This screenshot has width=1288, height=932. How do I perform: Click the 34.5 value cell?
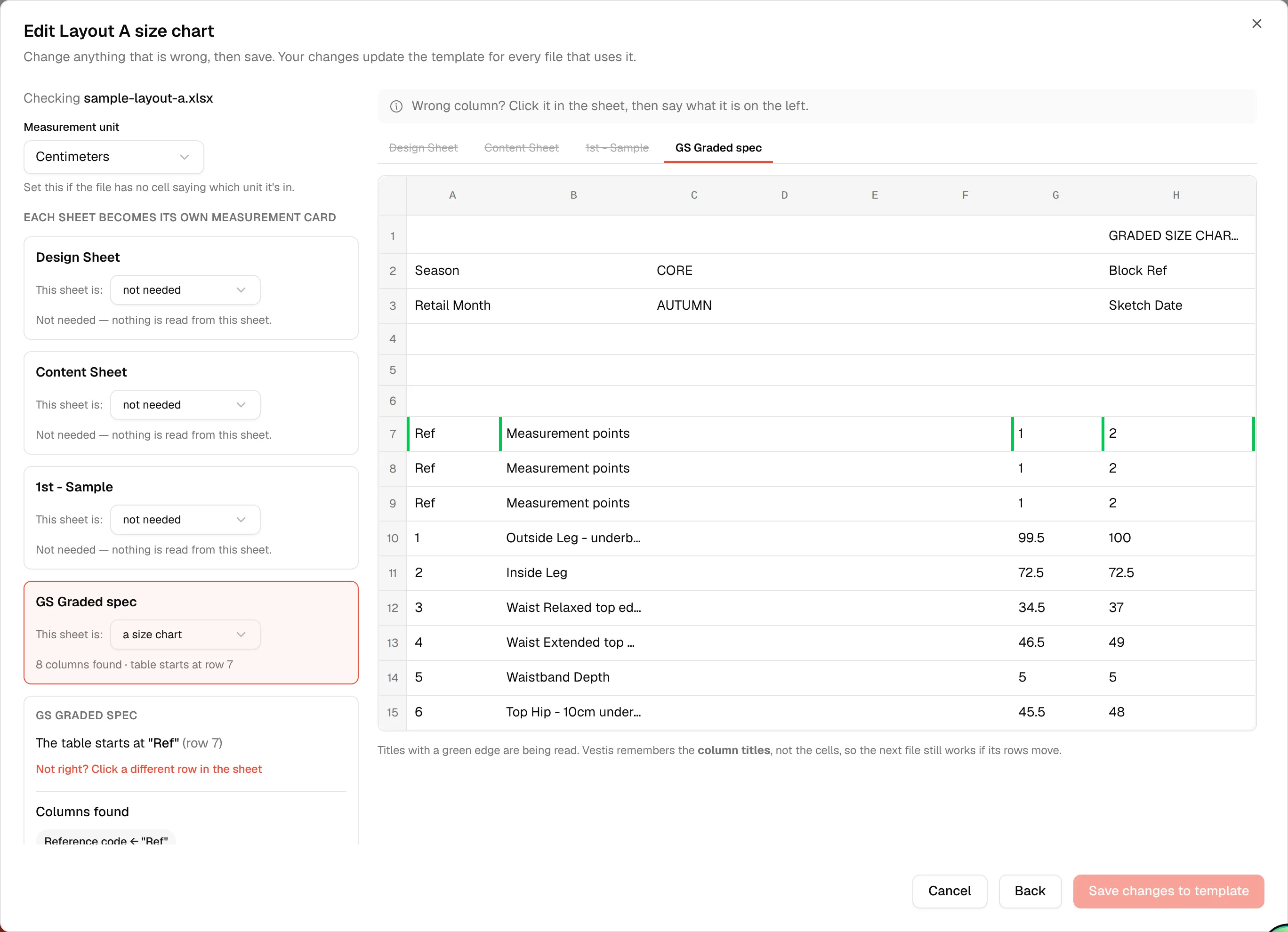1056,608
